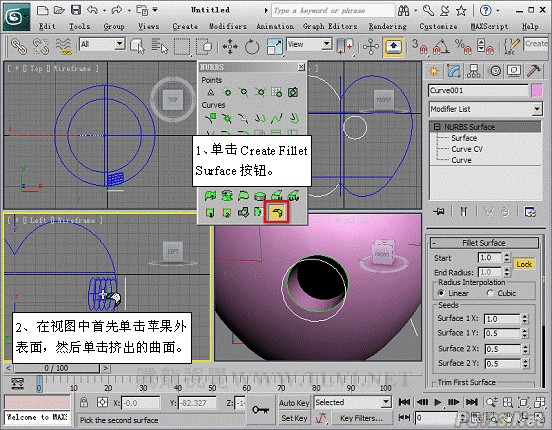Click the Save File icon
This screenshot has height=430, width=552.
pyautogui.click(x=76, y=10)
